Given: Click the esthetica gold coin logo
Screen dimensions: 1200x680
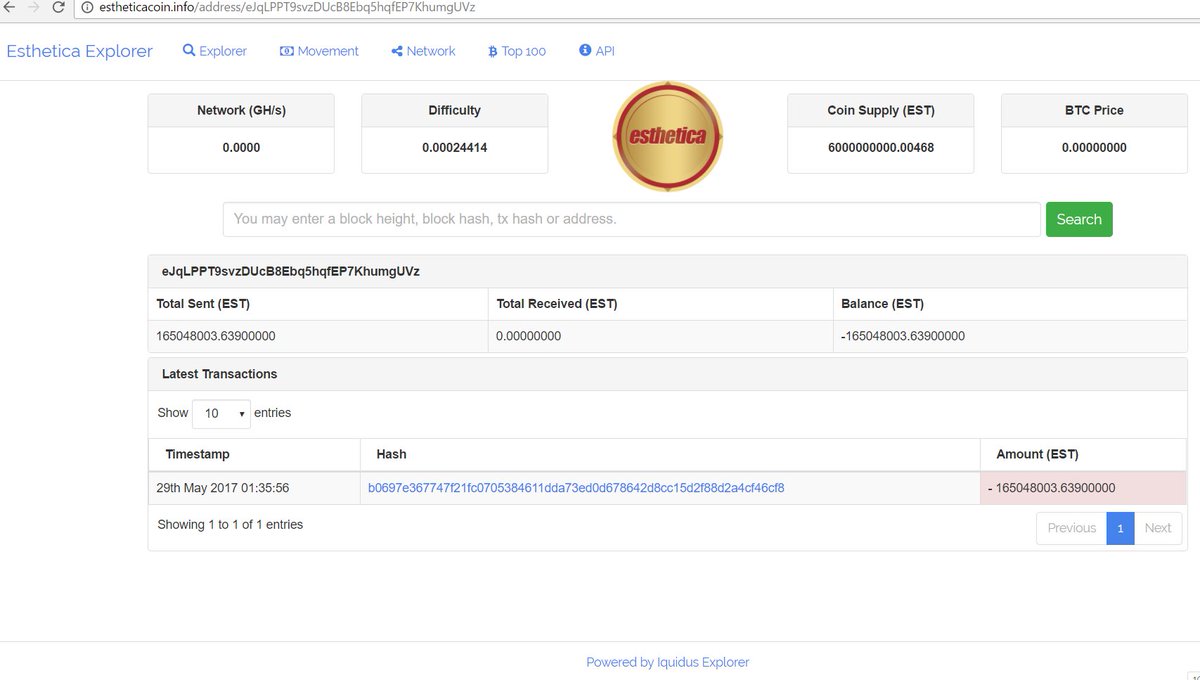Looking at the screenshot, I should pos(667,137).
